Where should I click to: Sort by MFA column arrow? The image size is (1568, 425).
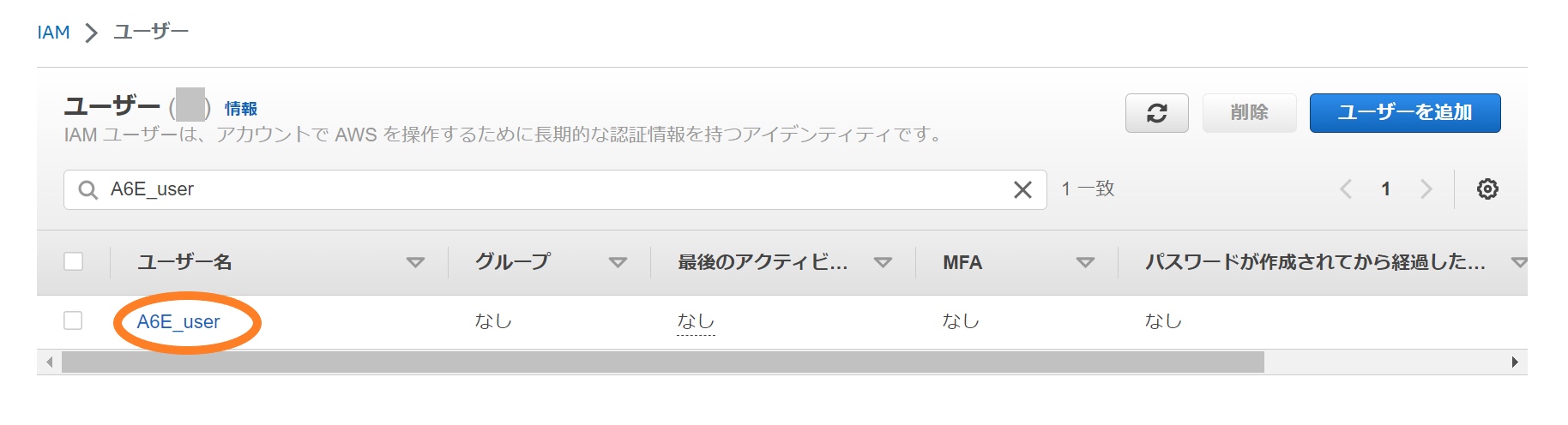point(1085,262)
